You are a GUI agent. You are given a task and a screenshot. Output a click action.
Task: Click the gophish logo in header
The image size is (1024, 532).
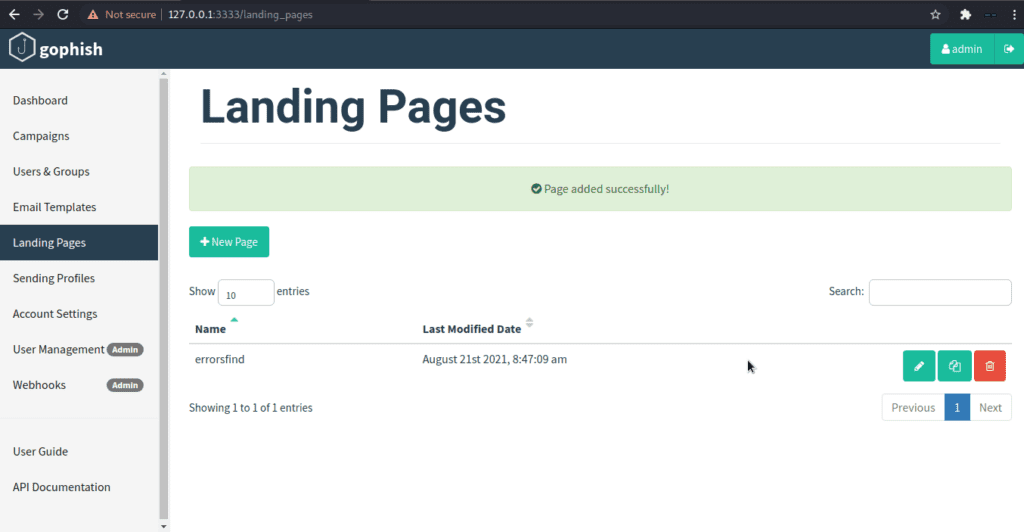[x=57, y=49]
